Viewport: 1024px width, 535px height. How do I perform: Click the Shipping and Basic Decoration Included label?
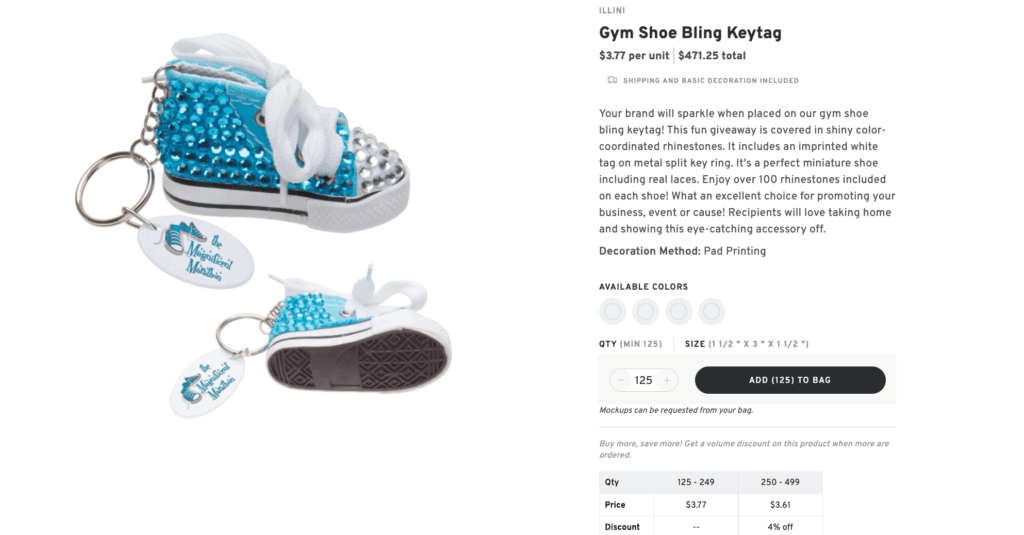coord(710,80)
